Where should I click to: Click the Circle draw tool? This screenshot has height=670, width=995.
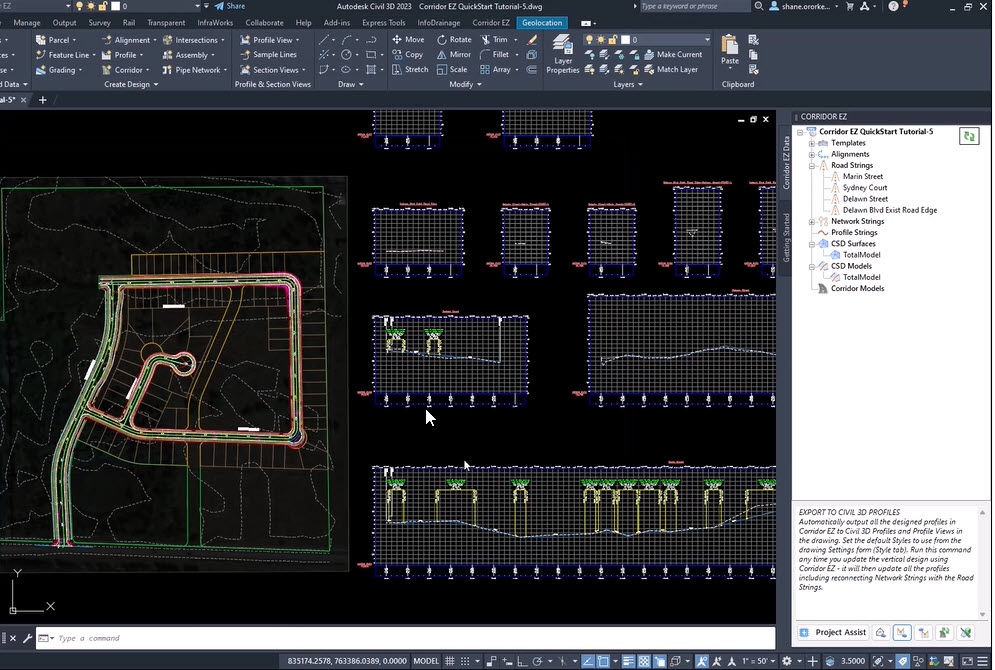(346, 55)
